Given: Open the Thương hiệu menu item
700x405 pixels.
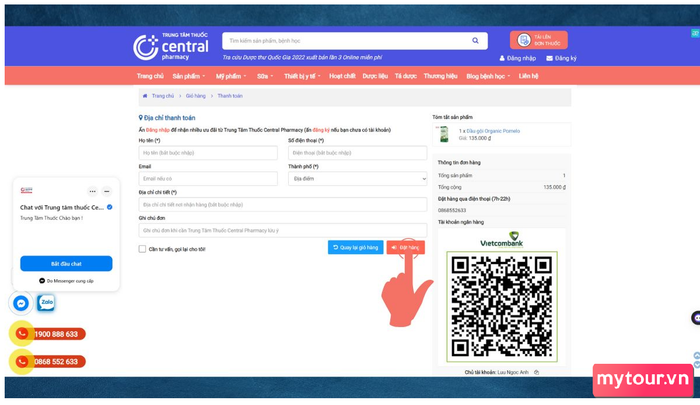Looking at the screenshot, I should point(440,76).
